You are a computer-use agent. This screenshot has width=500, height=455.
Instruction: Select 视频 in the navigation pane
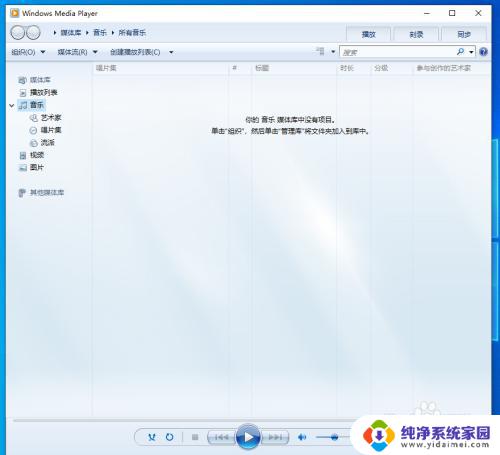click(x=37, y=155)
